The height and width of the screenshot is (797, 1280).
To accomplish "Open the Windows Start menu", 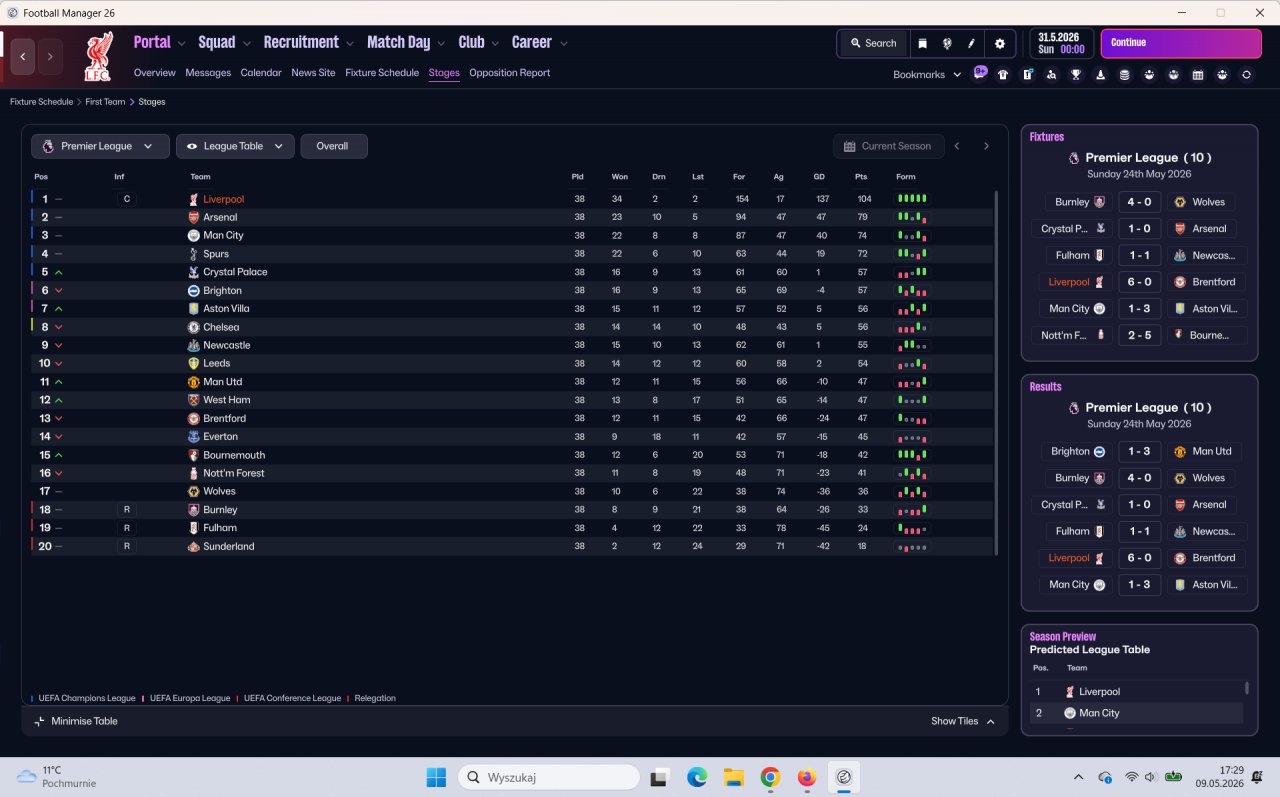I will tap(437, 777).
